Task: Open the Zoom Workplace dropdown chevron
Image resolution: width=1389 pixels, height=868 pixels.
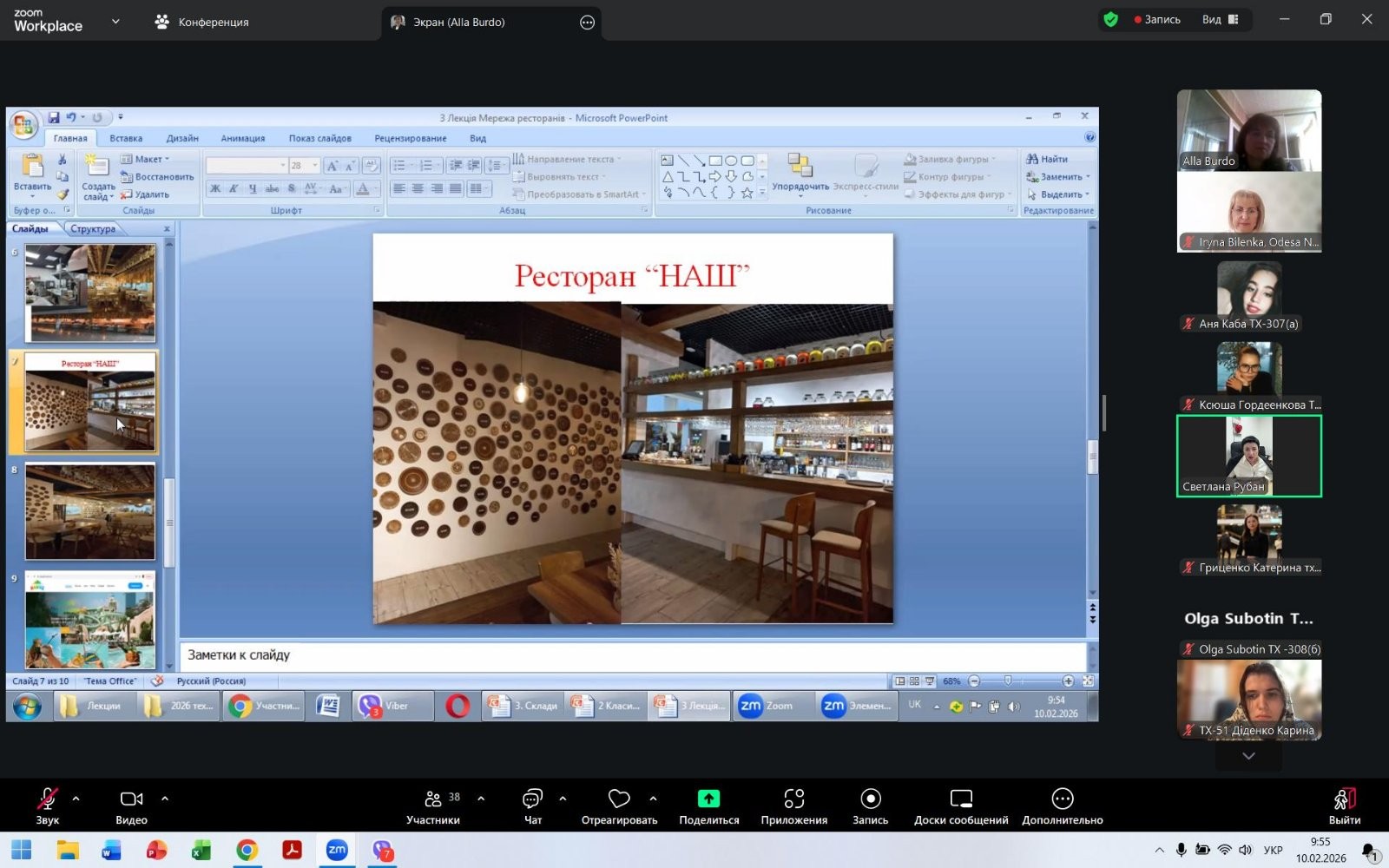Action: click(x=115, y=22)
